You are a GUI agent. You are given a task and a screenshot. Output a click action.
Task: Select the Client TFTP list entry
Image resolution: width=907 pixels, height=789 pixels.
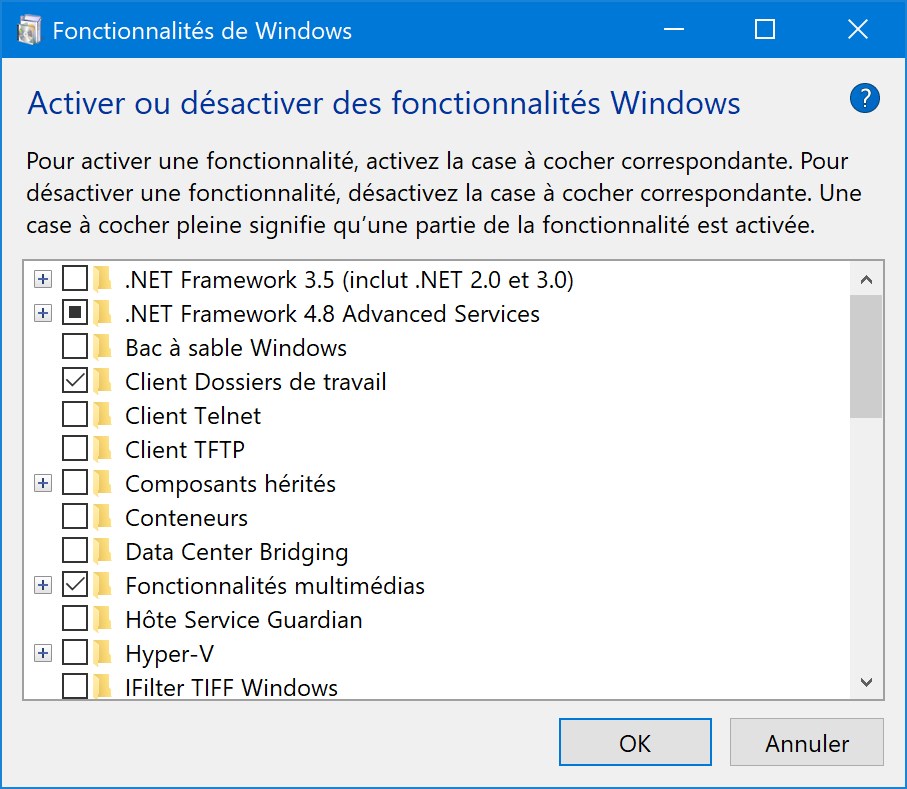point(185,449)
